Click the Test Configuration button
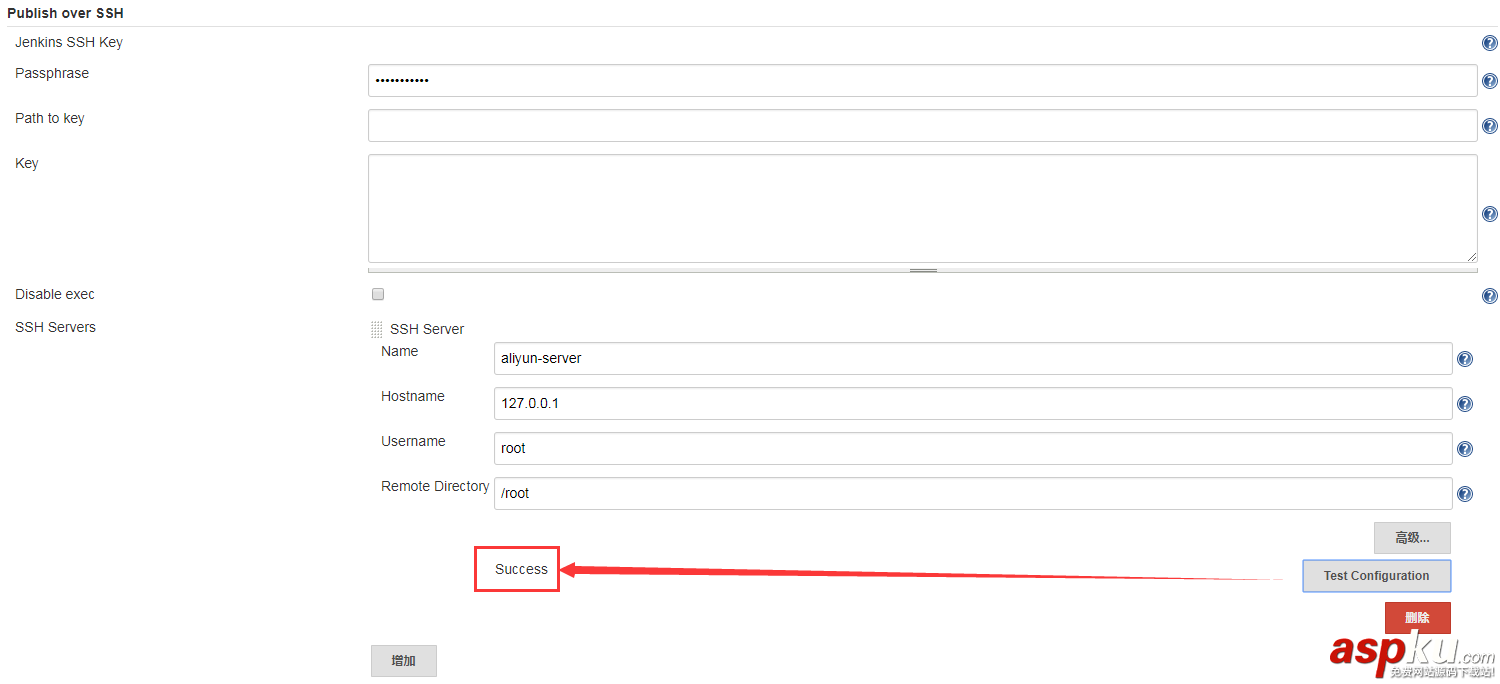The image size is (1500, 684). click(x=1376, y=575)
